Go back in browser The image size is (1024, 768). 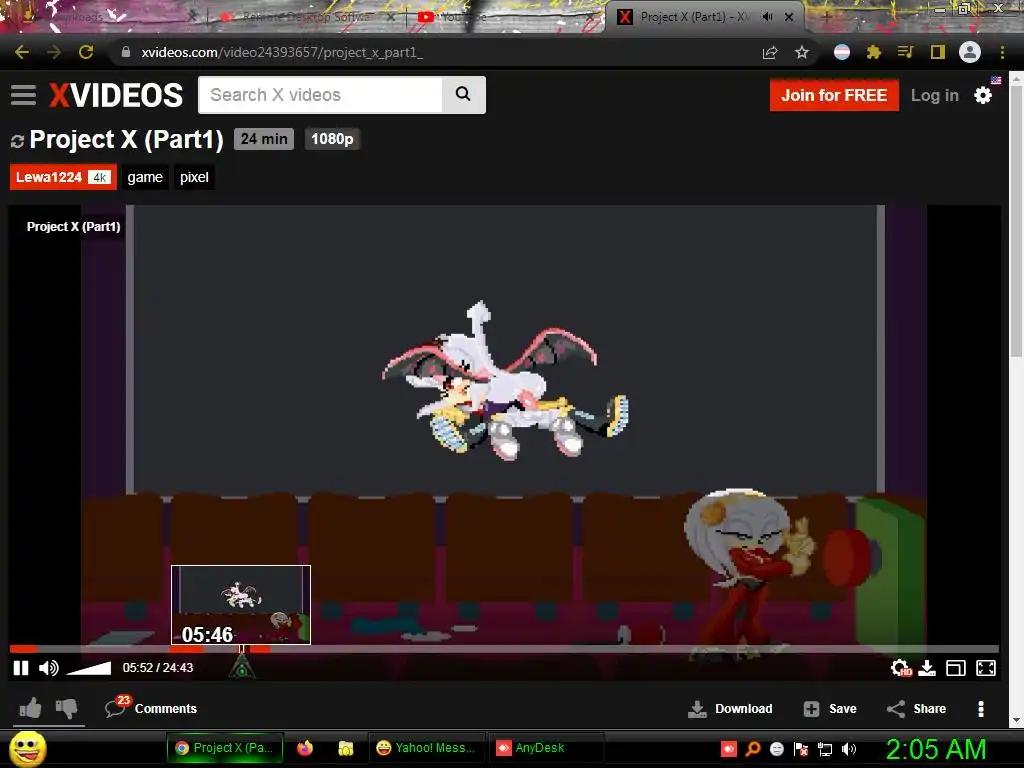pyautogui.click(x=22, y=52)
